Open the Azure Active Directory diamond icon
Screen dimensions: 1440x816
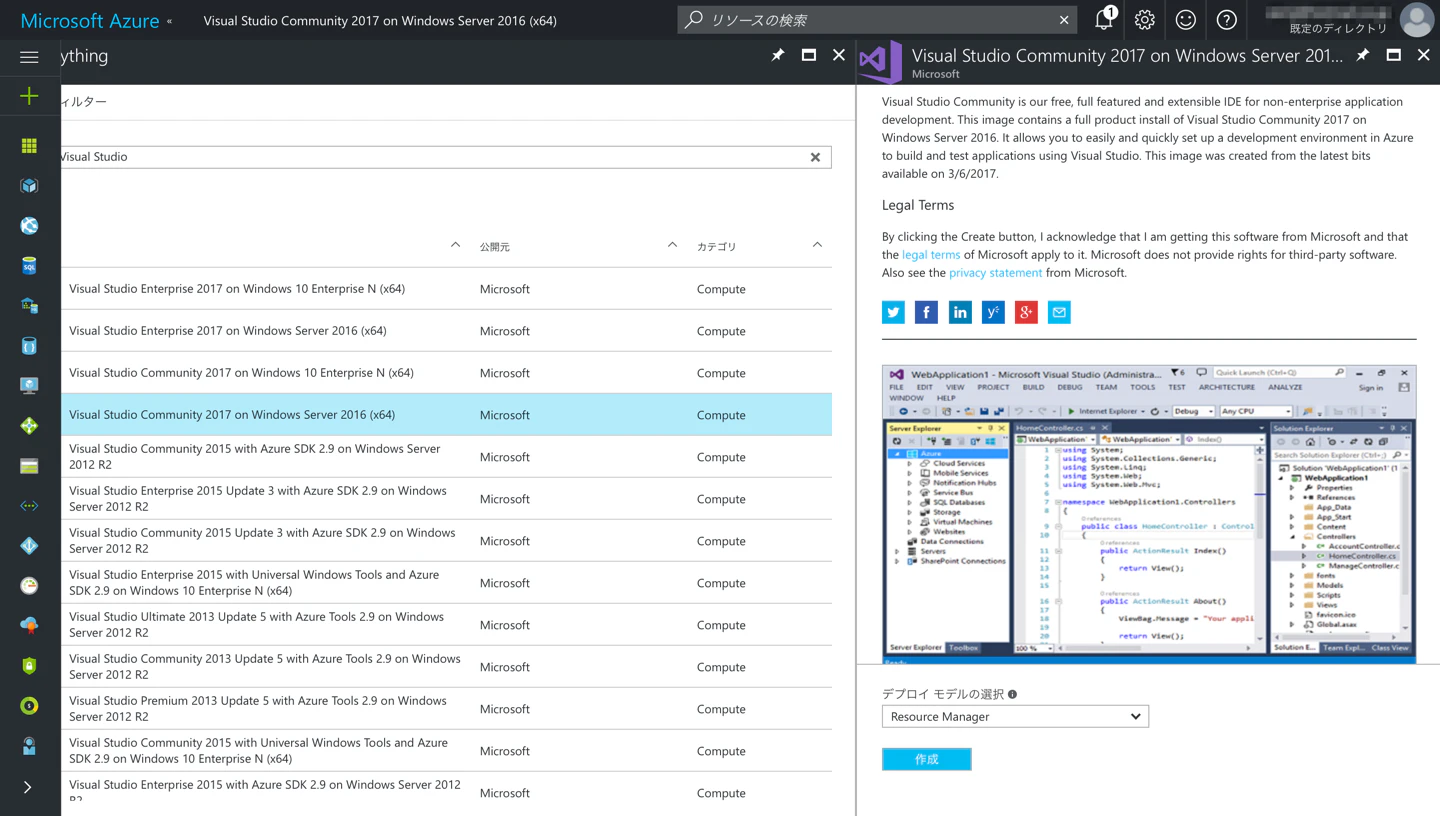click(29, 546)
